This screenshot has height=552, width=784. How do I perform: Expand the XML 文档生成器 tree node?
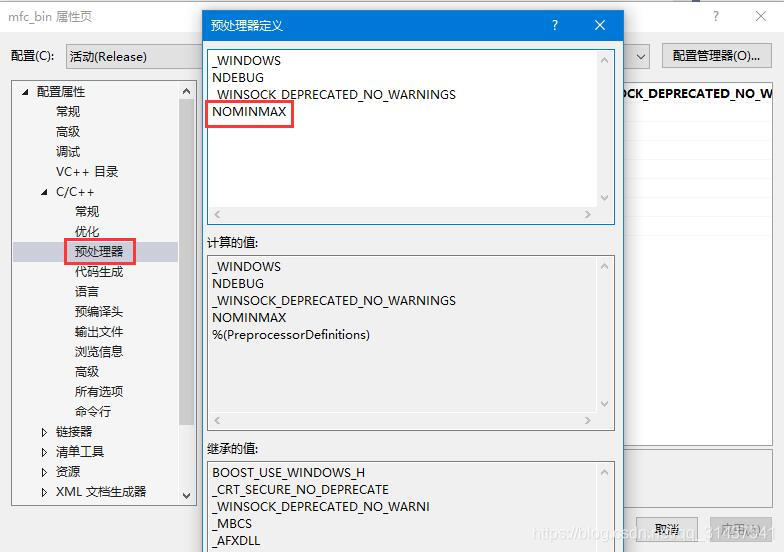pos(44,492)
